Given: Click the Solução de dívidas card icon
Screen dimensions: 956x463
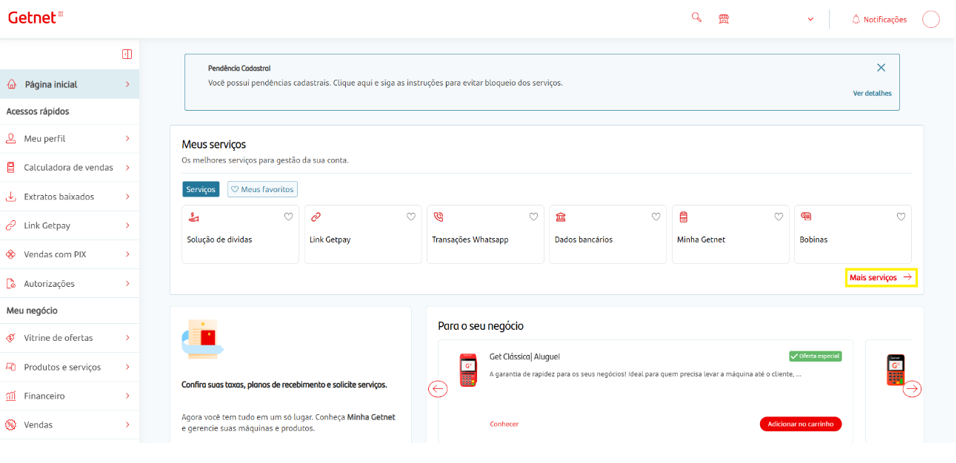Looking at the screenshot, I should click(193, 217).
